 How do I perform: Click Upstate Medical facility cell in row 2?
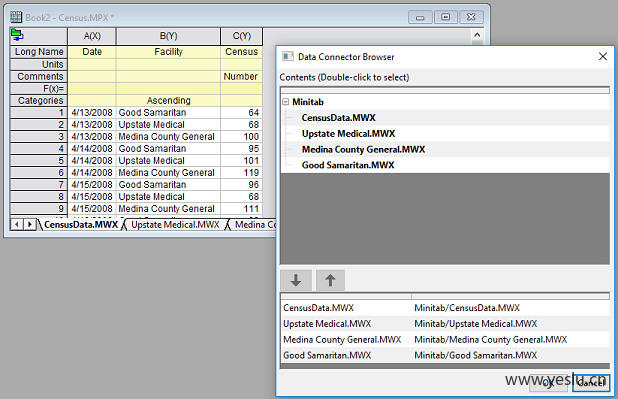tap(168, 125)
